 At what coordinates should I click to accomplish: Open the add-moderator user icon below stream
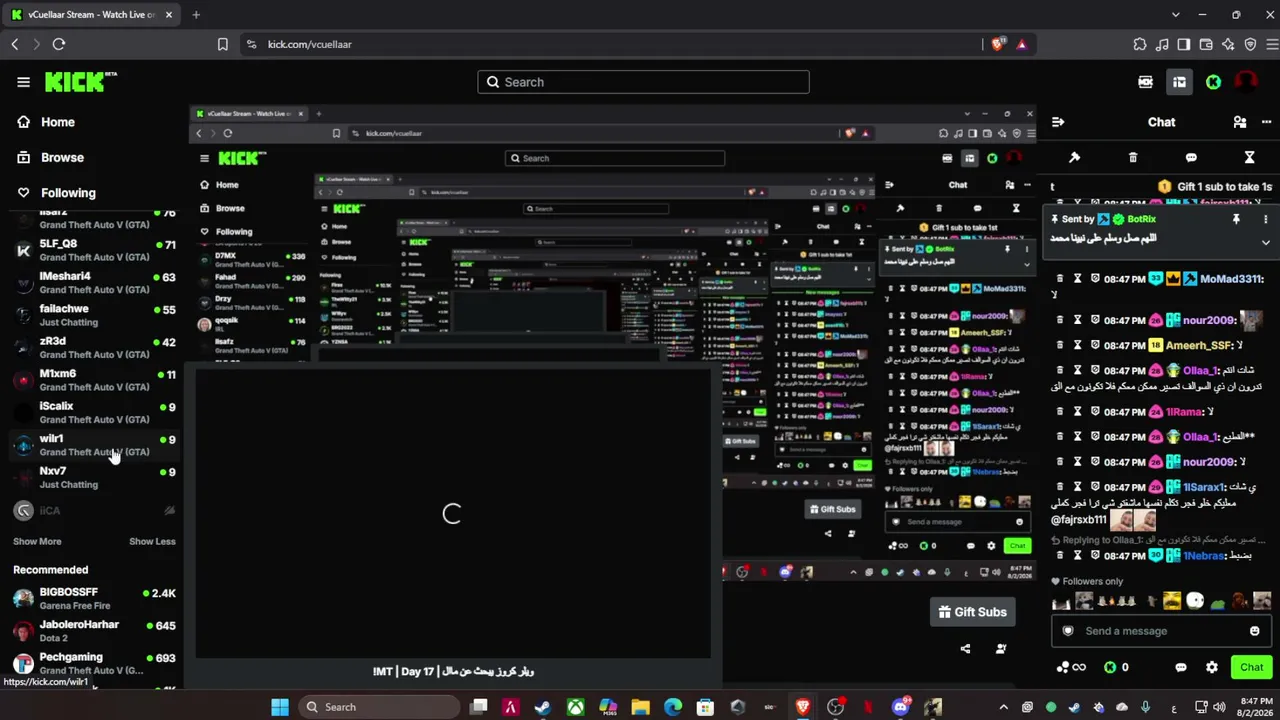[x=1001, y=648]
